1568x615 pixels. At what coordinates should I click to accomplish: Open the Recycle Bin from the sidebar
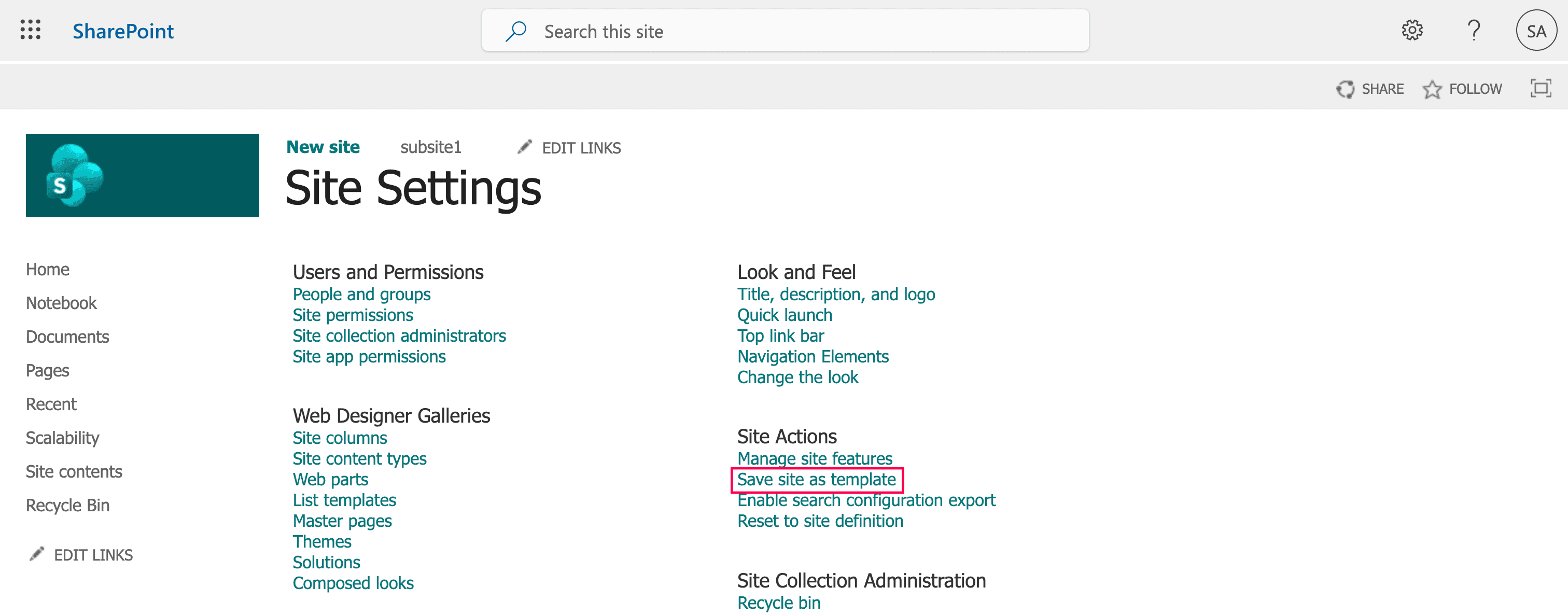67,505
